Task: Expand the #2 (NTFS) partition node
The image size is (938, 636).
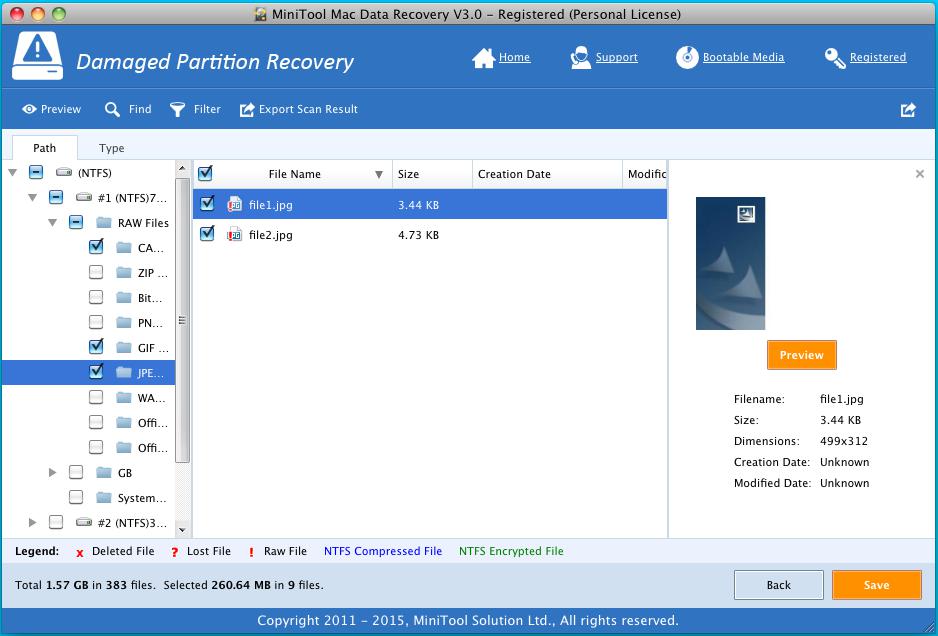Action: [32, 523]
